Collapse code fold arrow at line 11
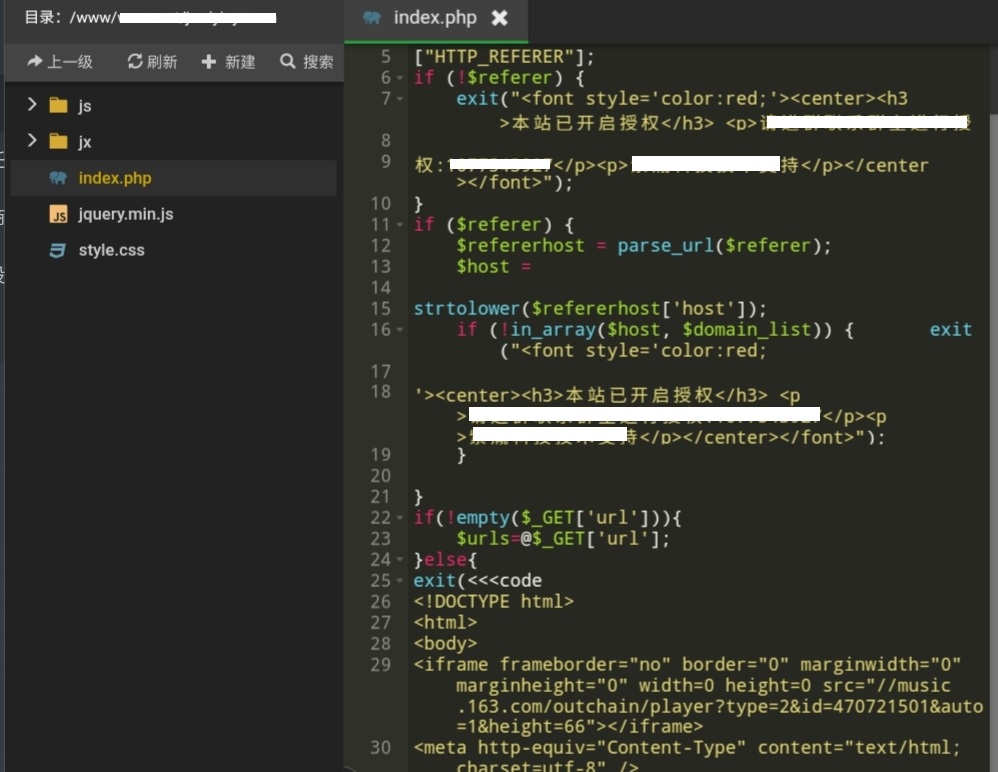998x772 pixels. point(400,225)
